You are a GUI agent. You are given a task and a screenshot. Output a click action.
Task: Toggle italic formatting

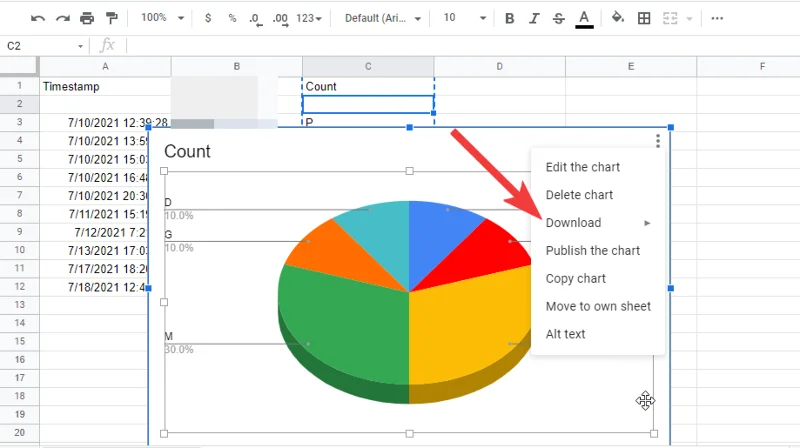534,19
